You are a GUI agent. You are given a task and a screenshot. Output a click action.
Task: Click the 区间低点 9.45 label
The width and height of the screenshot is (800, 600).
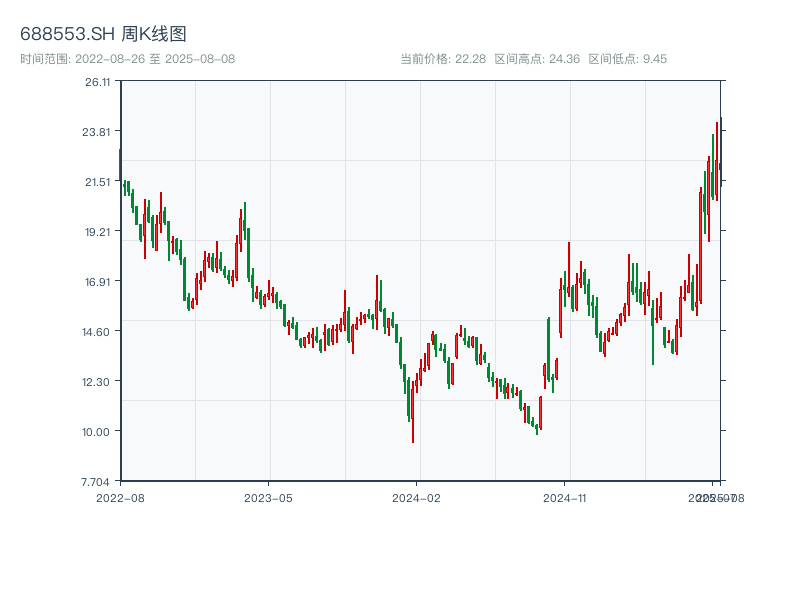(x=628, y=59)
